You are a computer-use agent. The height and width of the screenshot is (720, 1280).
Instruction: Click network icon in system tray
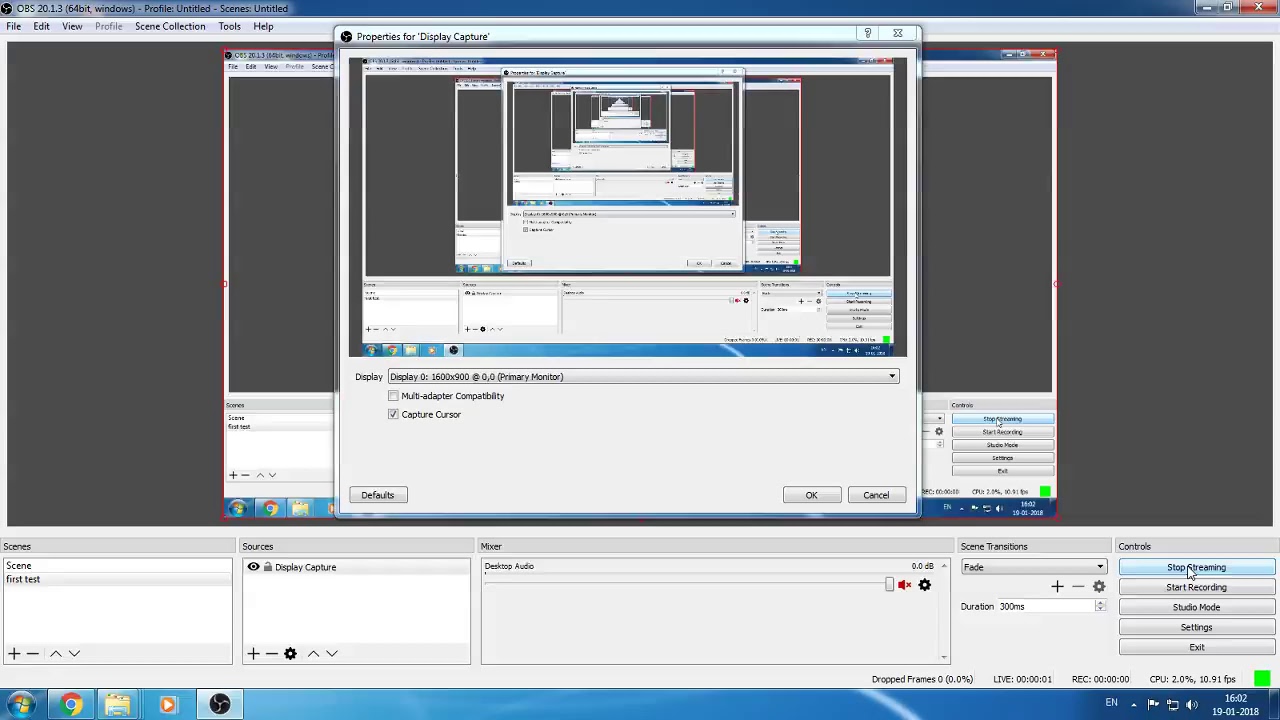point(1173,705)
